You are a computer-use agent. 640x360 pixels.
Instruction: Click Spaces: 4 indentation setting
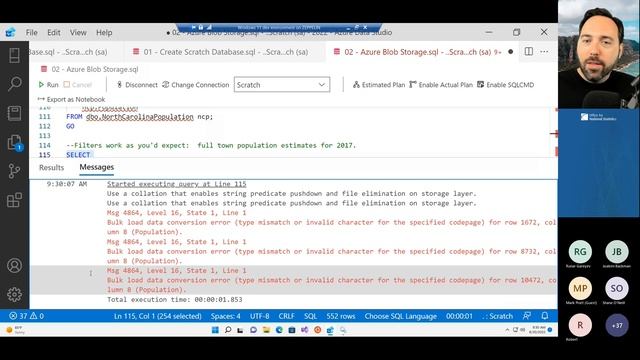click(x=226, y=316)
